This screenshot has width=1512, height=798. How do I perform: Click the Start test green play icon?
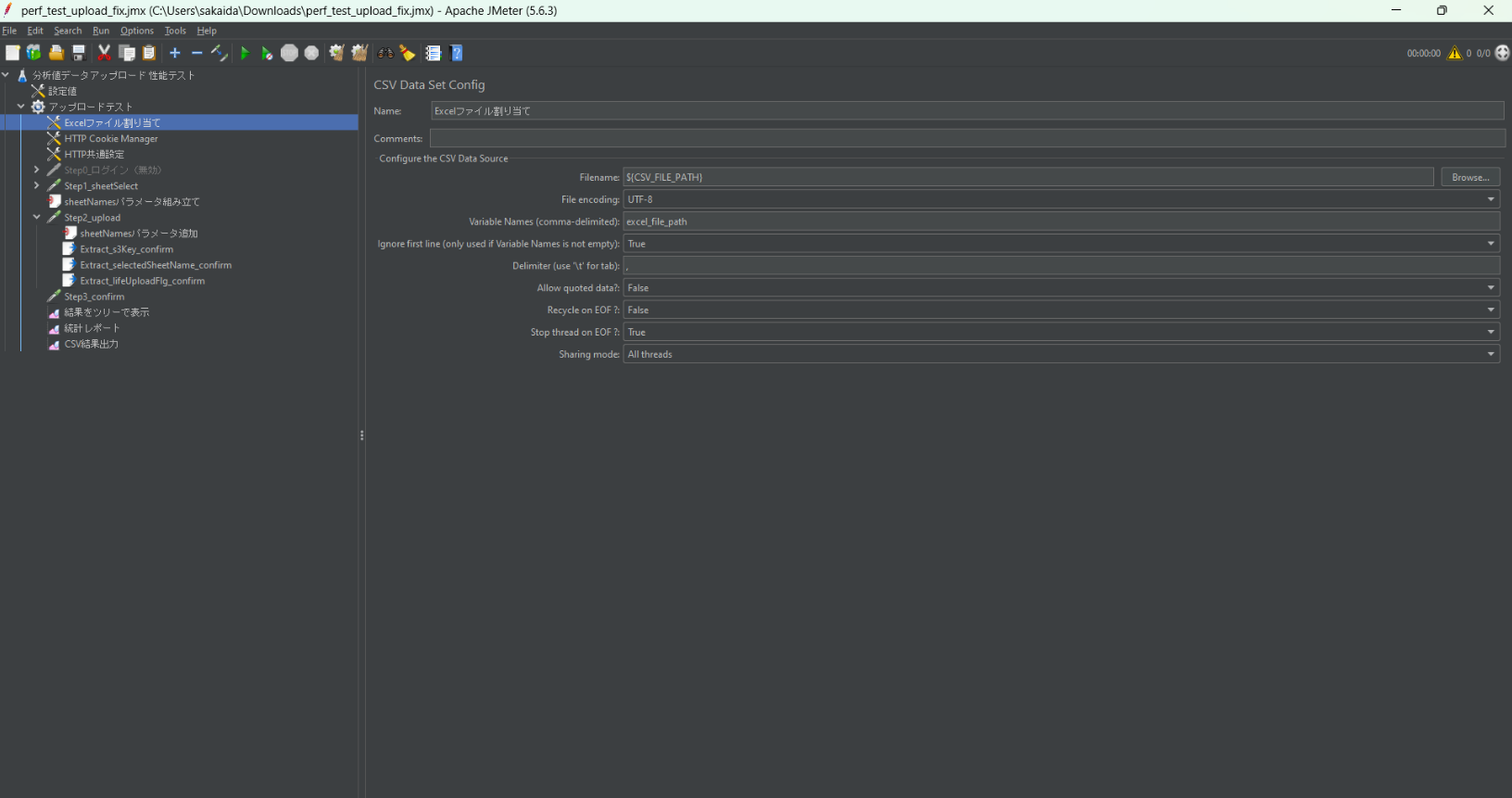point(245,54)
